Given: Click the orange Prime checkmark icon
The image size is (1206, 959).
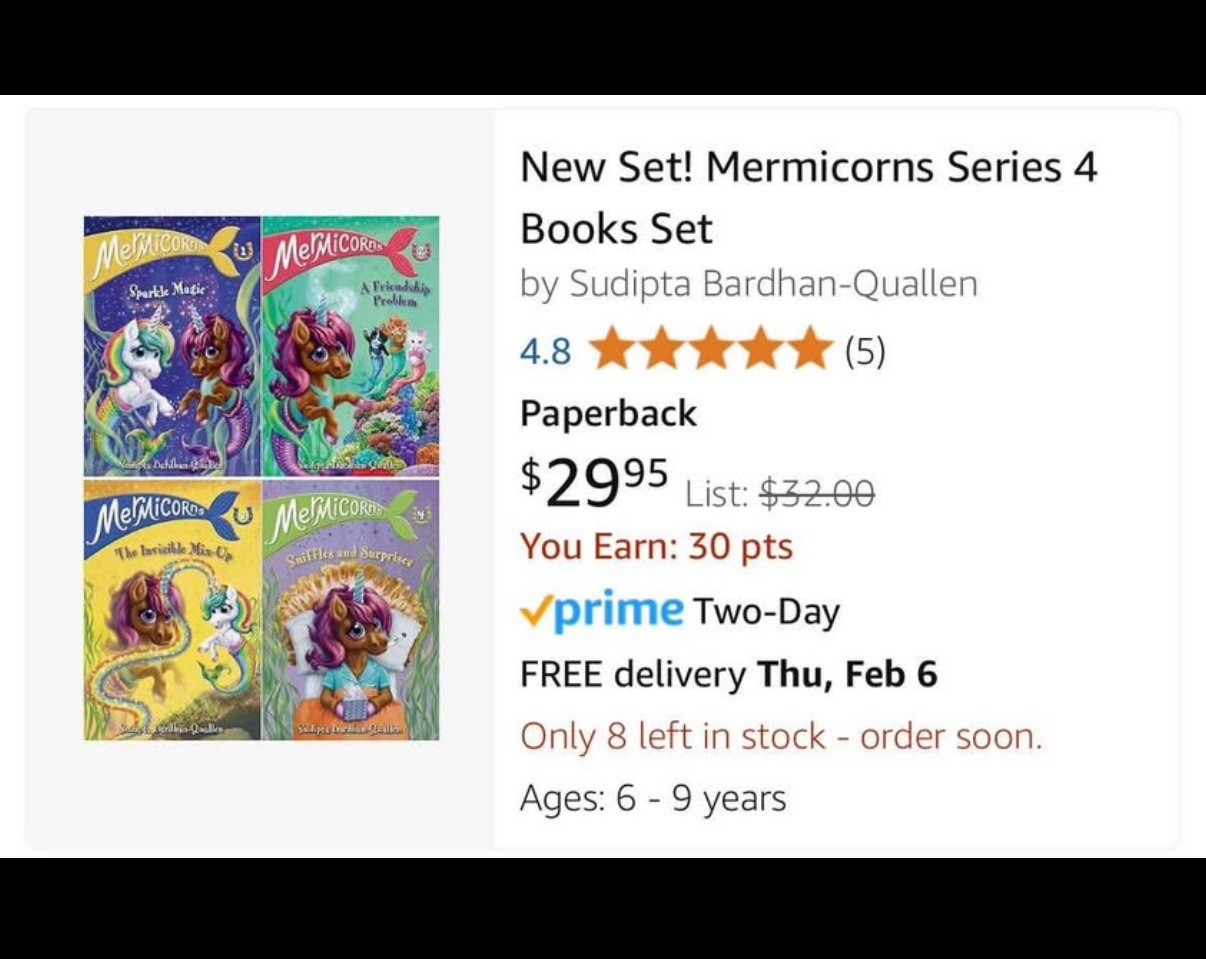Looking at the screenshot, I should [535, 610].
